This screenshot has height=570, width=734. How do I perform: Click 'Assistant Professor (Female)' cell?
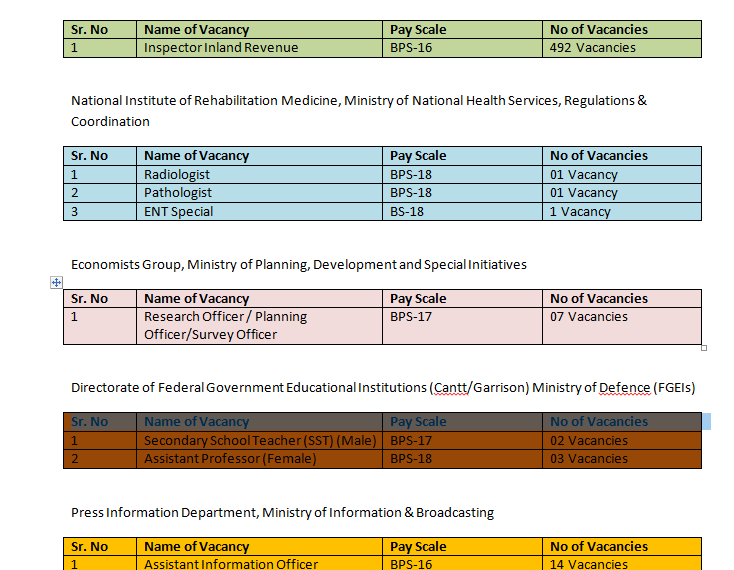259,459
